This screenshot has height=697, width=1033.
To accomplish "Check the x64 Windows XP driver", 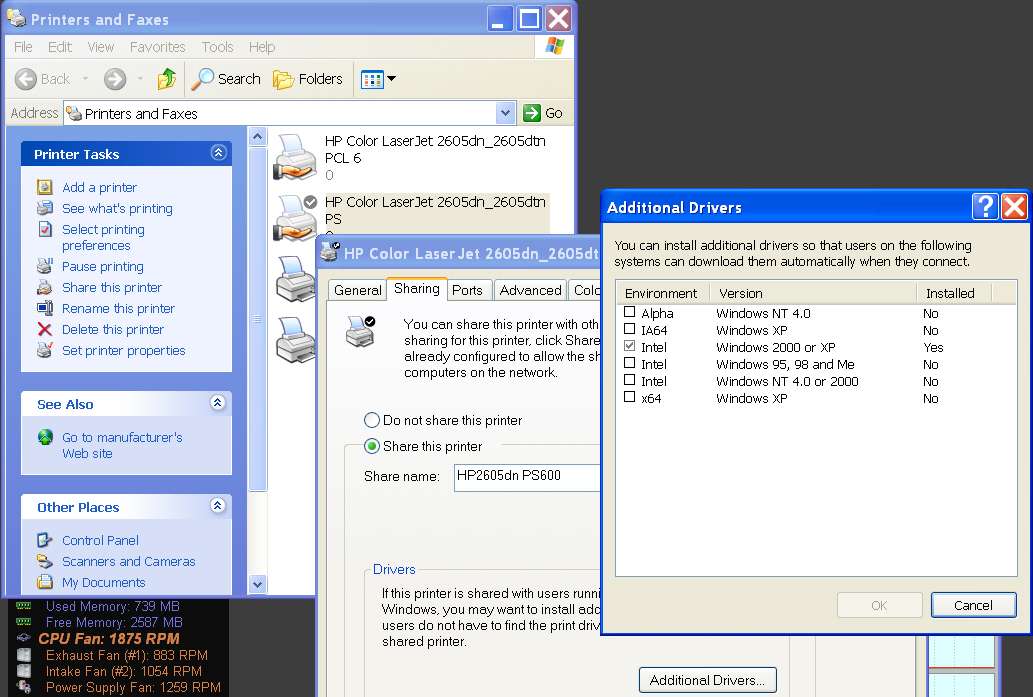I will coord(630,398).
